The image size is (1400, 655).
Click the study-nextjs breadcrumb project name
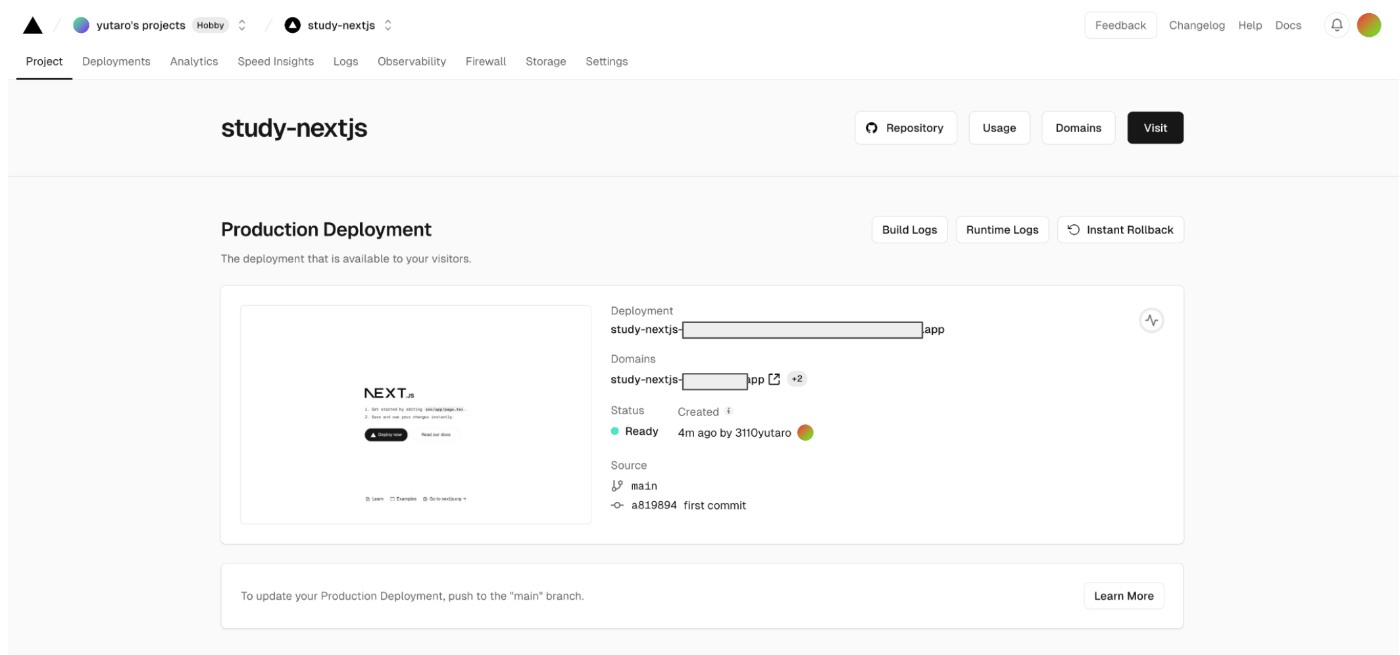(341, 25)
